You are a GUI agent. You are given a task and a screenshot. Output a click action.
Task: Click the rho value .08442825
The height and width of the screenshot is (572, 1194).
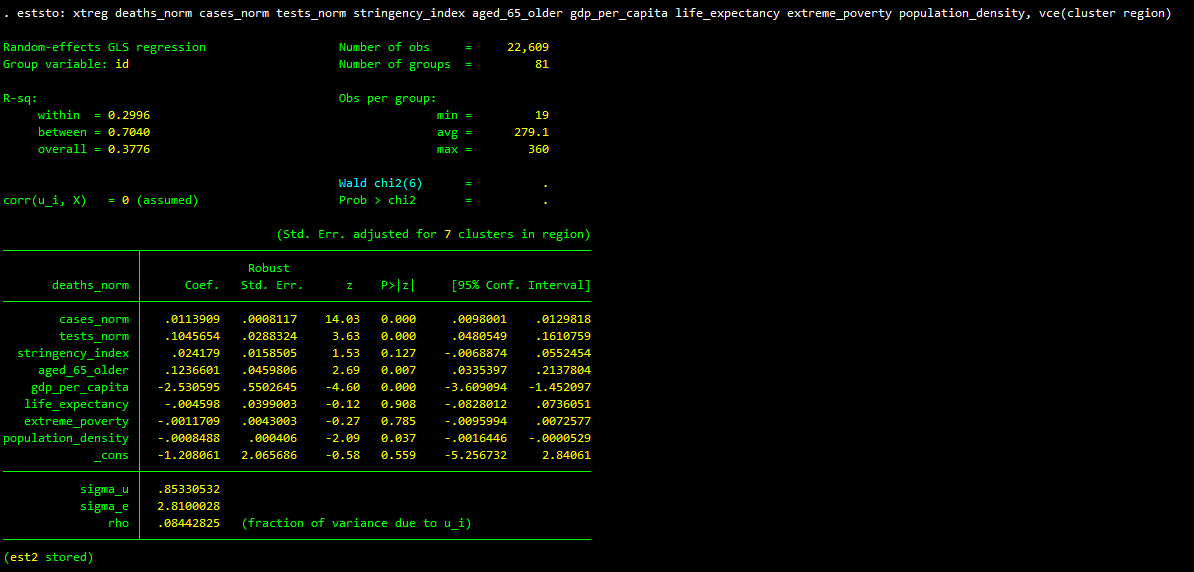coord(188,524)
